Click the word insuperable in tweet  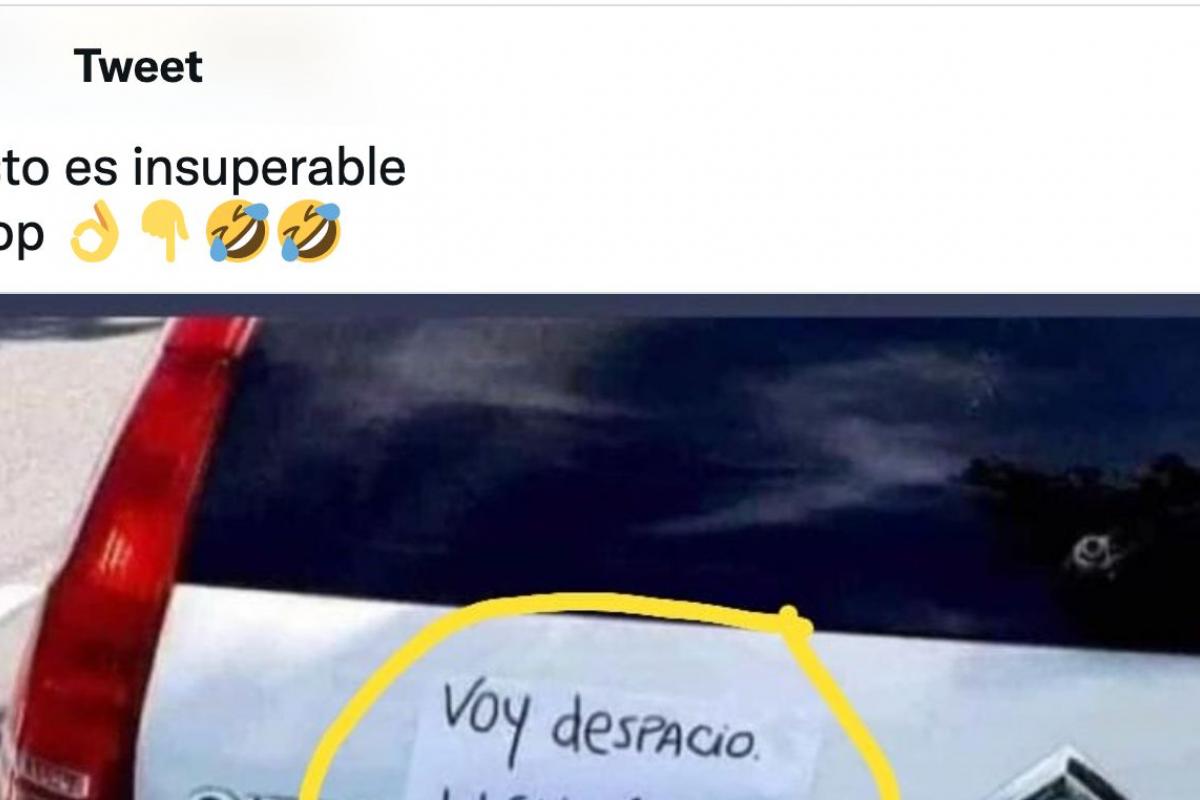tap(270, 168)
